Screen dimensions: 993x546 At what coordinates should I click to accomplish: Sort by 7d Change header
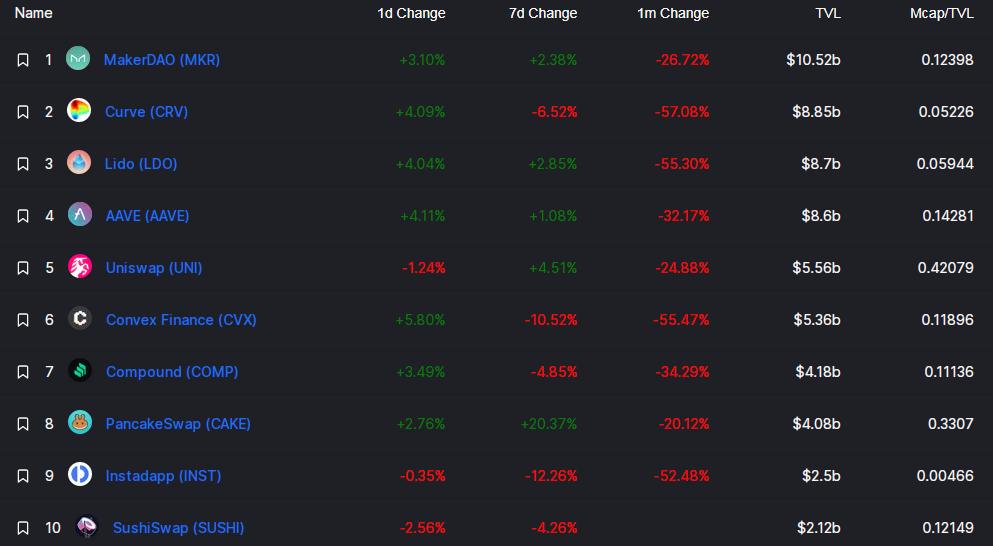pos(543,13)
